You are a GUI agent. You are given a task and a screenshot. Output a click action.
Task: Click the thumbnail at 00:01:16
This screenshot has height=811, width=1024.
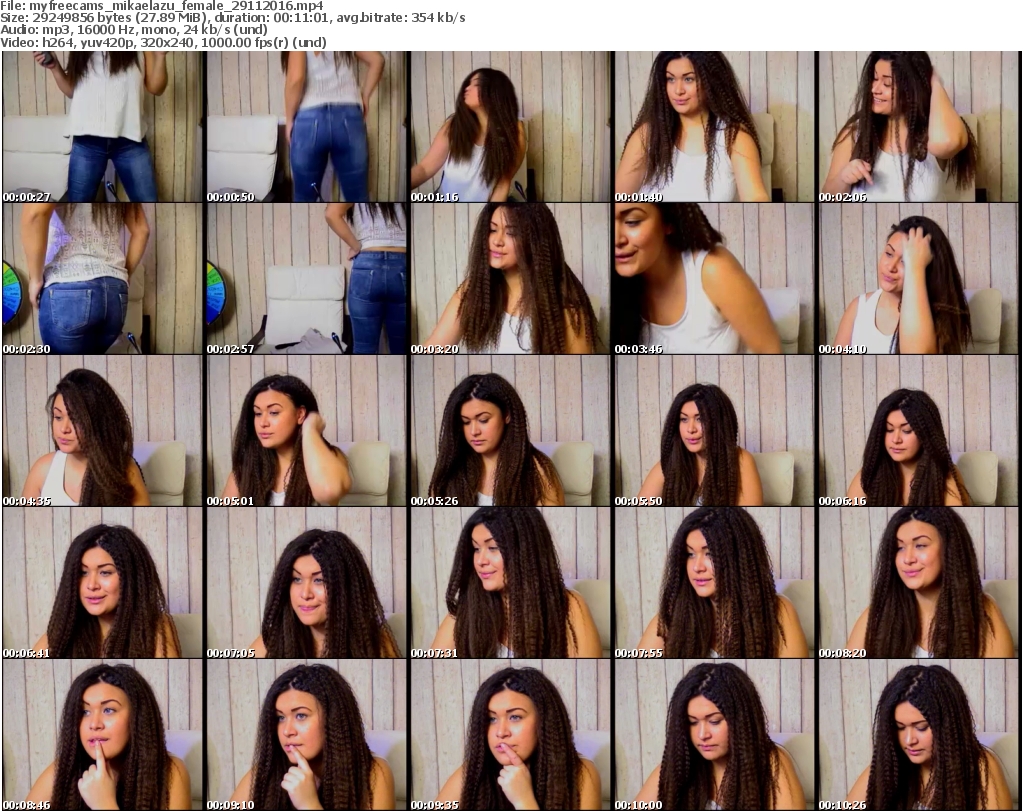pyautogui.click(x=510, y=127)
